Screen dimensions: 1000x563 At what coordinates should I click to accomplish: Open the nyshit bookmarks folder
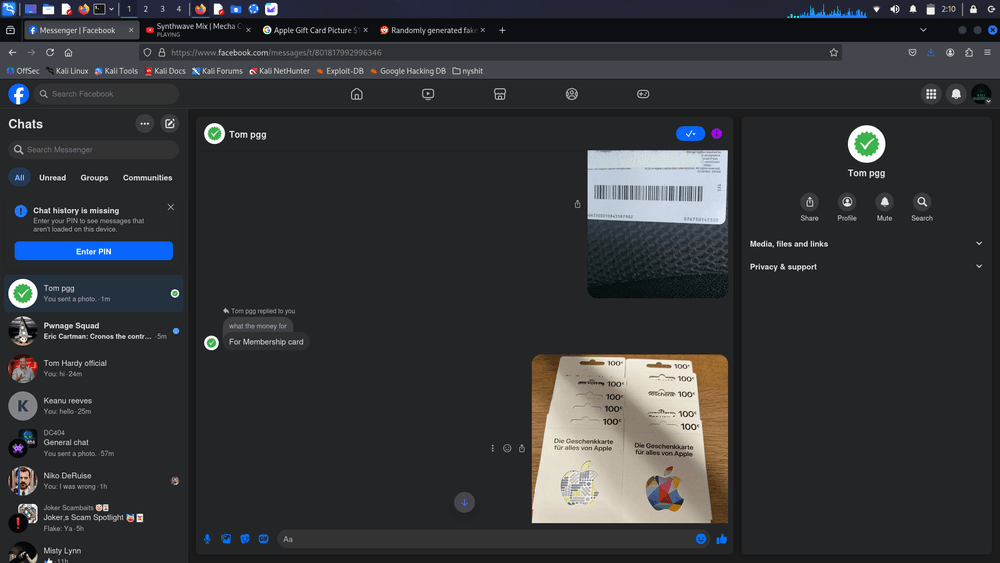point(467,71)
